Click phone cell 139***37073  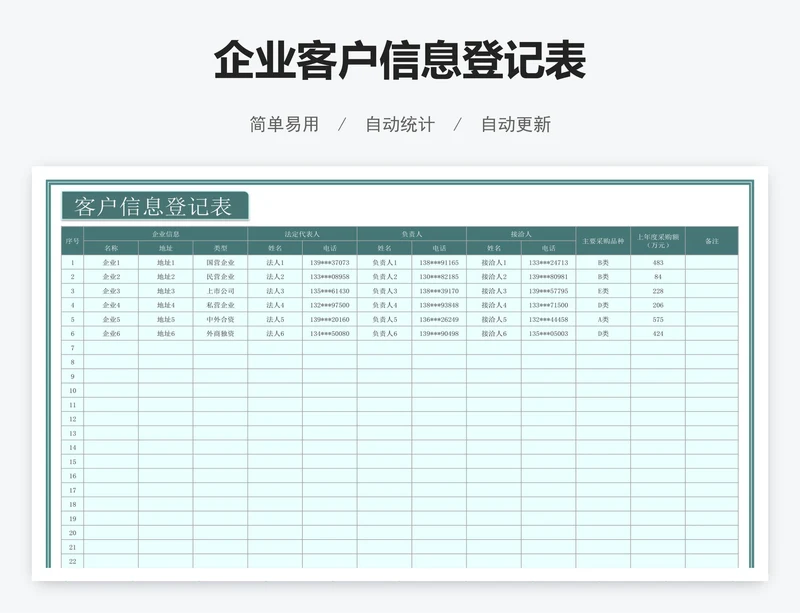pos(330,262)
